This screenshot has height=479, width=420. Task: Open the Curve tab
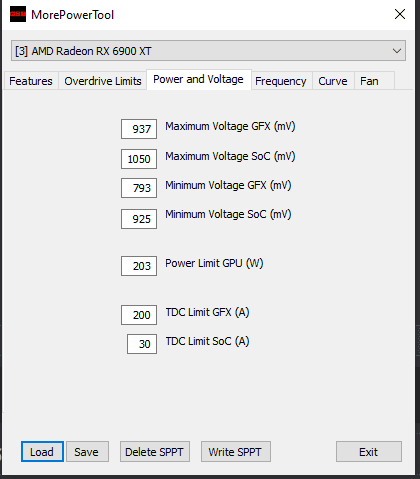point(333,81)
